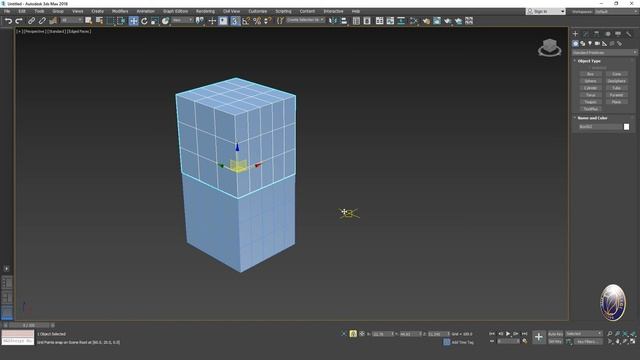Activate the Select and Scale tool

[155, 21]
